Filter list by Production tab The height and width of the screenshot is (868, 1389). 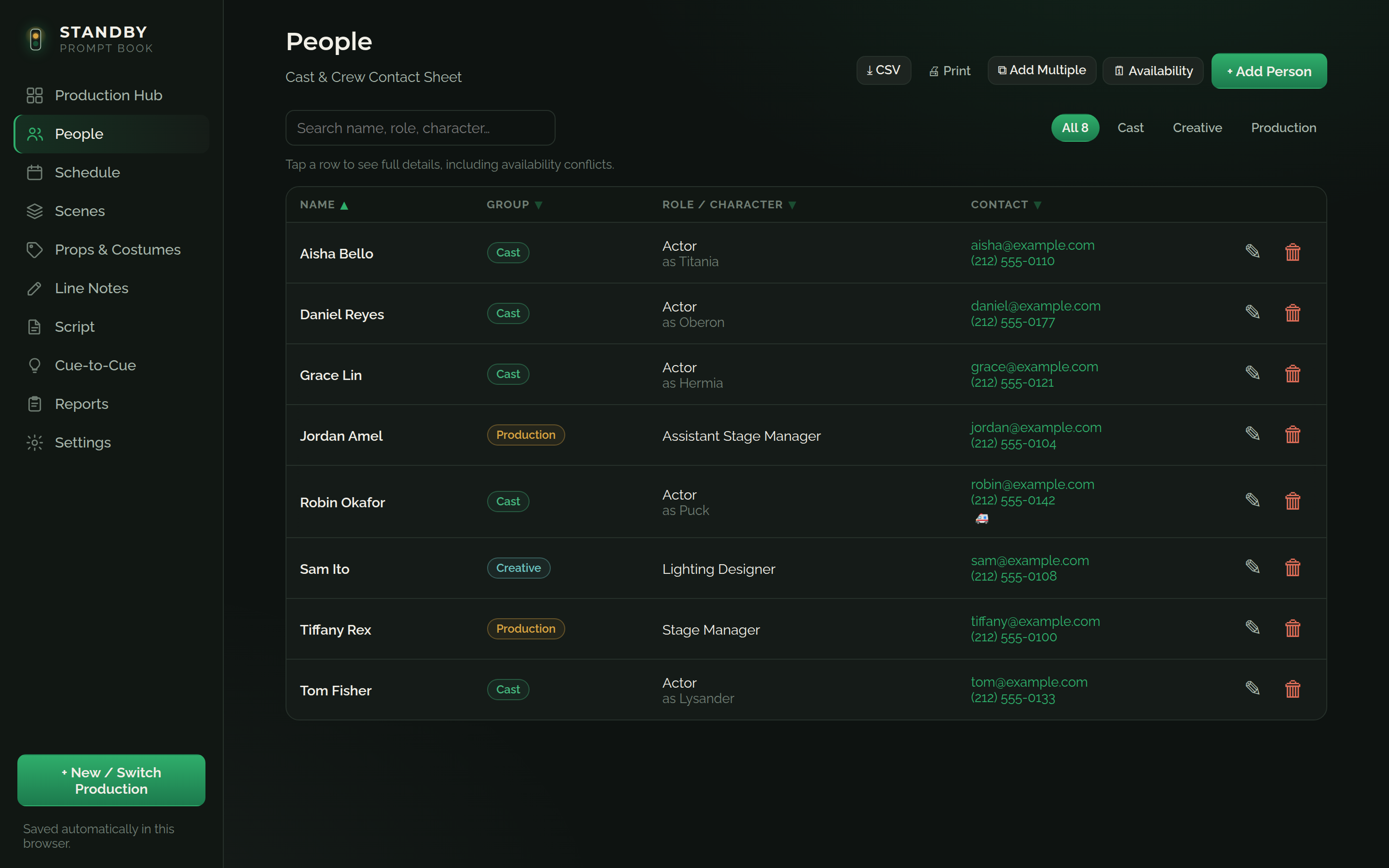(x=1283, y=128)
